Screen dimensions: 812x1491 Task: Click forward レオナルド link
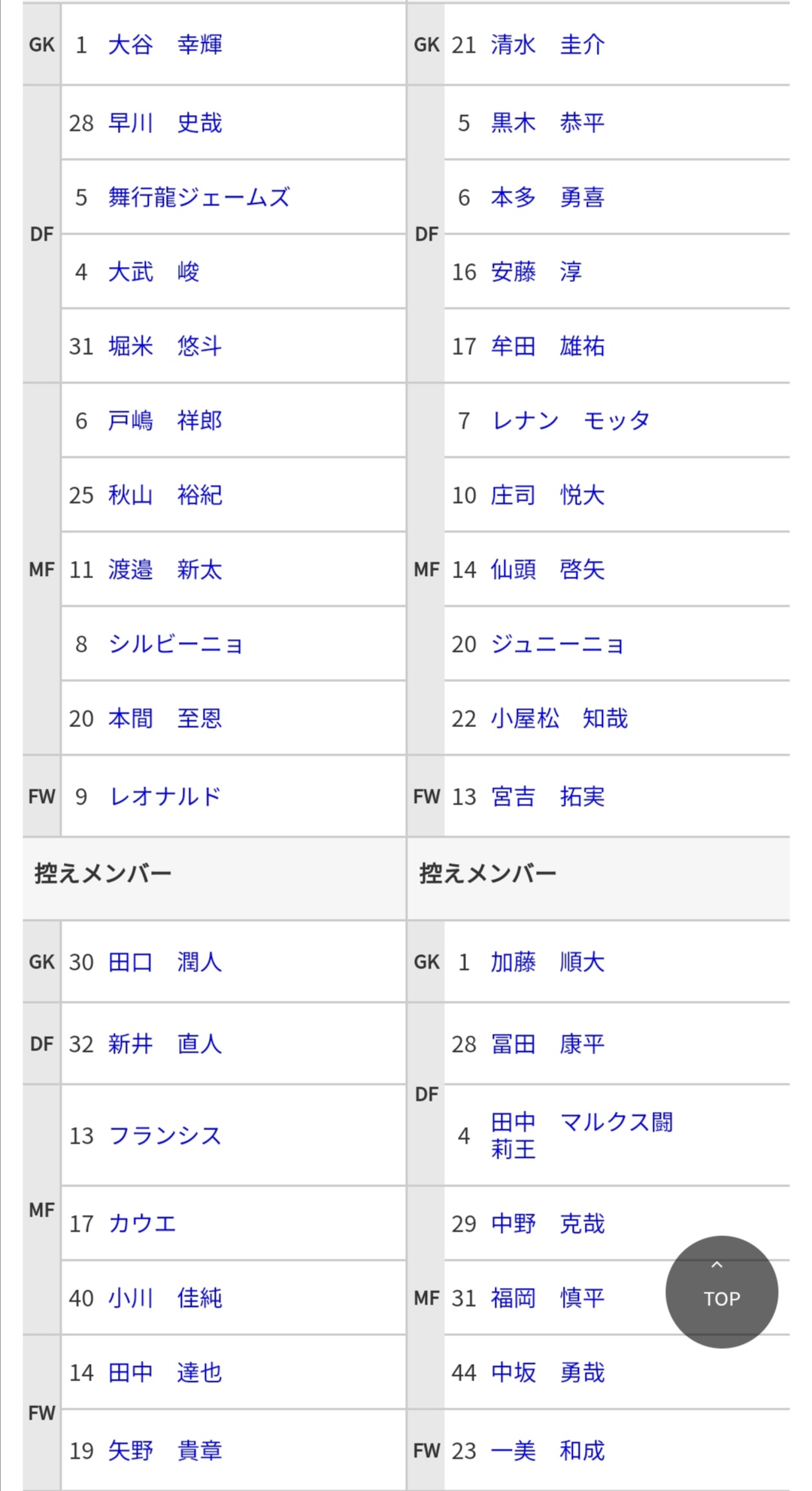pos(165,796)
